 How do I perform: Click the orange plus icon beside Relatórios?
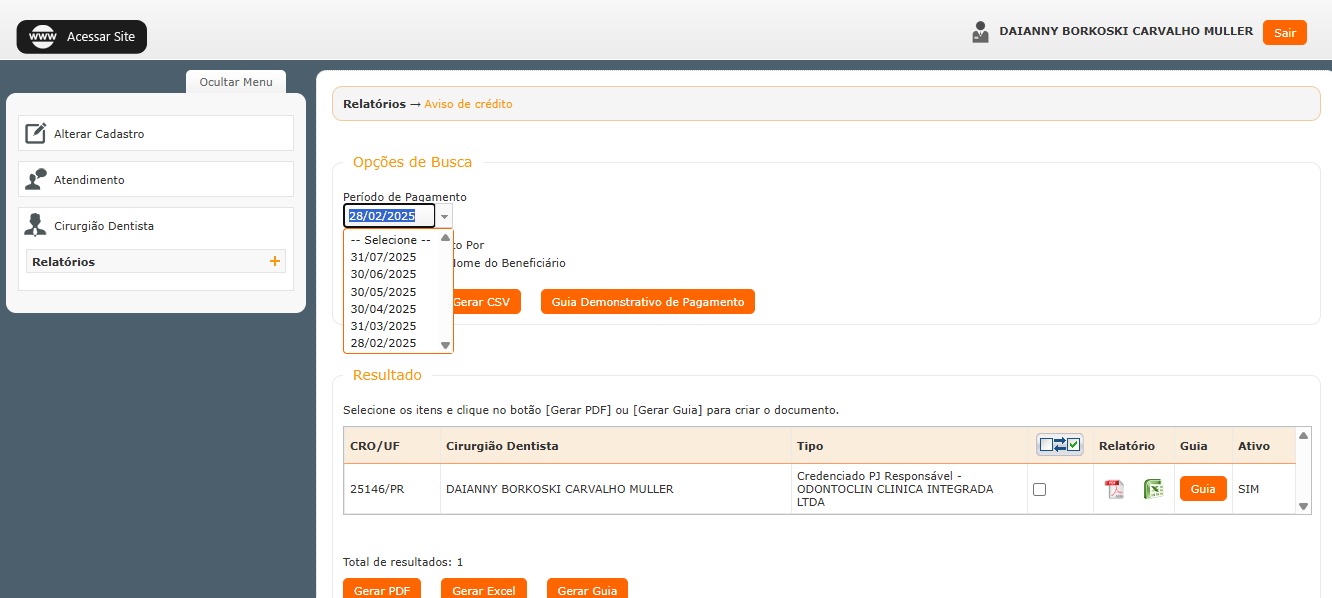[275, 262]
